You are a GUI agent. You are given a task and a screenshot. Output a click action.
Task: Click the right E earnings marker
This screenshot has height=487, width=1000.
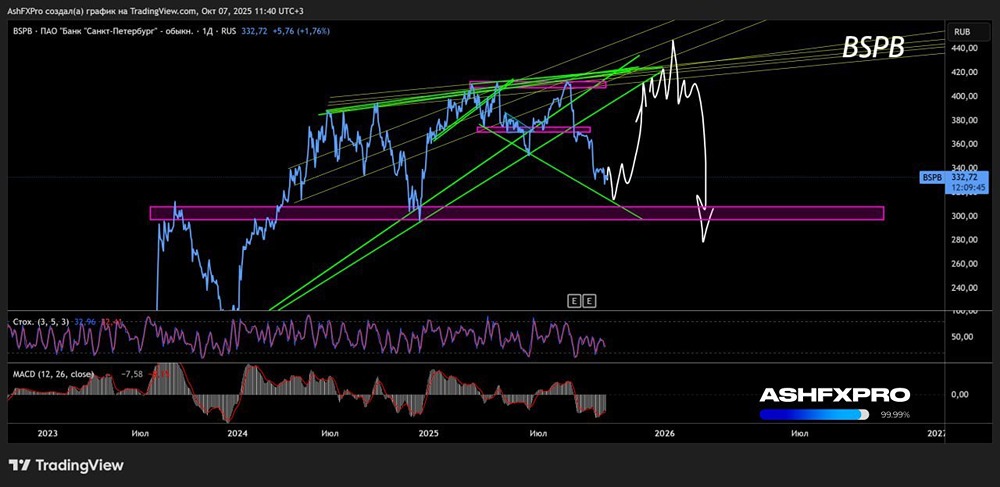pos(590,301)
